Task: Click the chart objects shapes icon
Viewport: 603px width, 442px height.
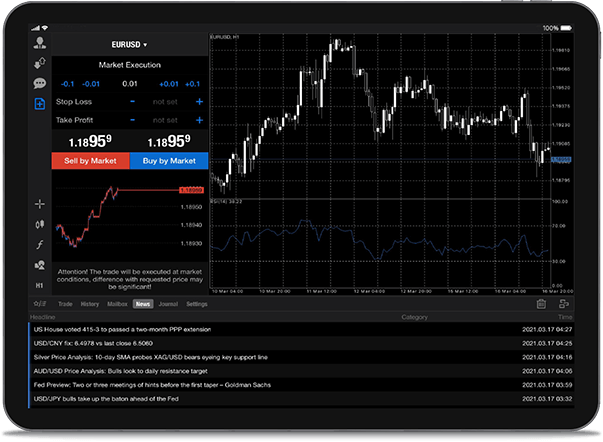Action: pos(40,264)
